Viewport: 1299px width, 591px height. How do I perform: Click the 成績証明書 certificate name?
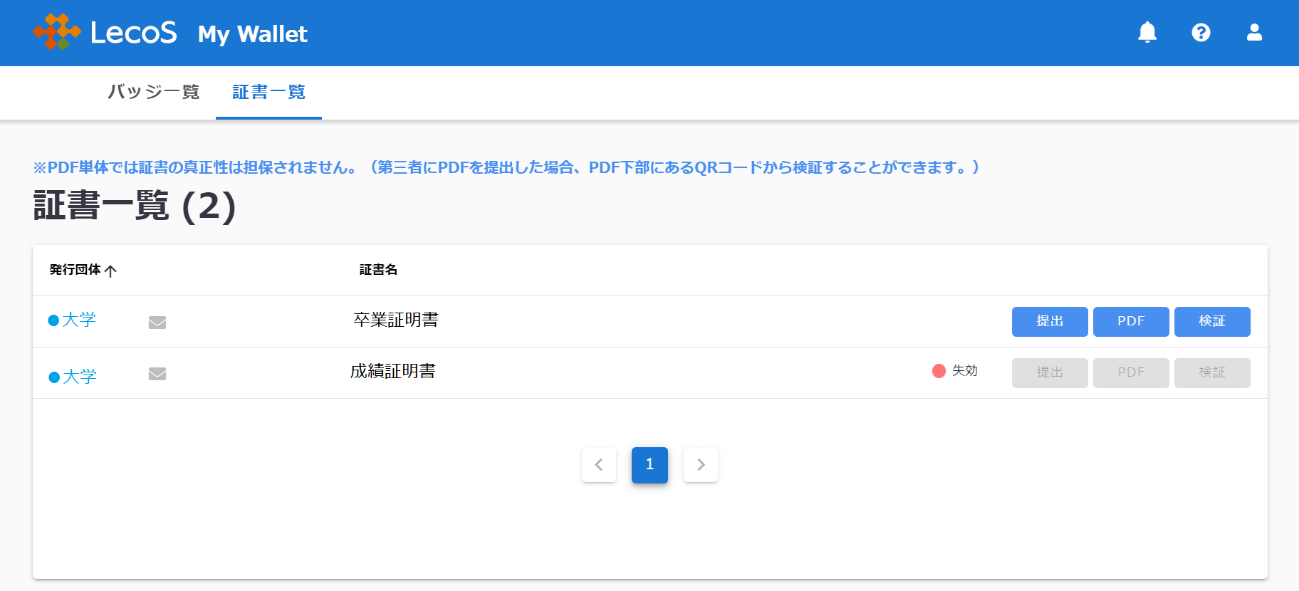pos(393,371)
